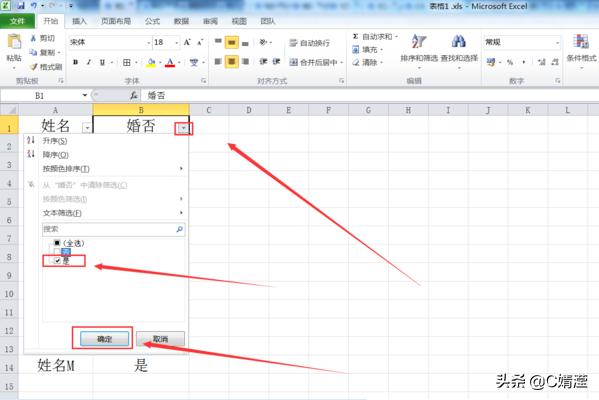599x400 pixels.
Task: Check the 否 filter checkbox
Action: point(57,251)
